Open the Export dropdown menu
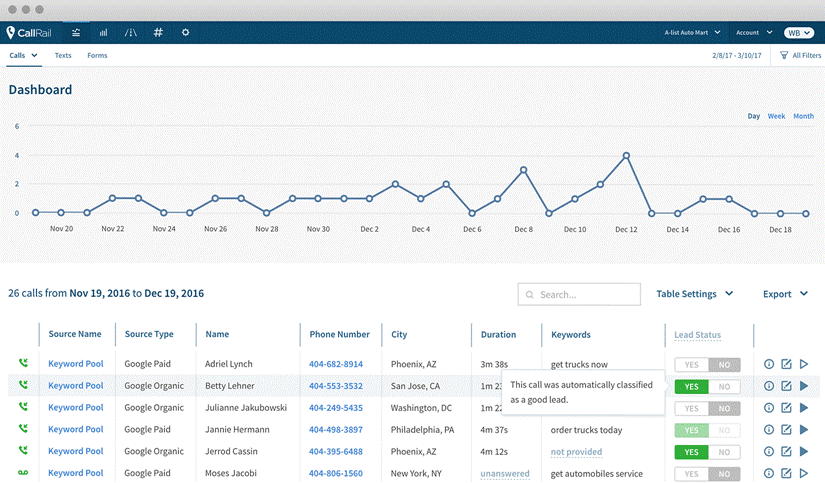 (x=784, y=294)
